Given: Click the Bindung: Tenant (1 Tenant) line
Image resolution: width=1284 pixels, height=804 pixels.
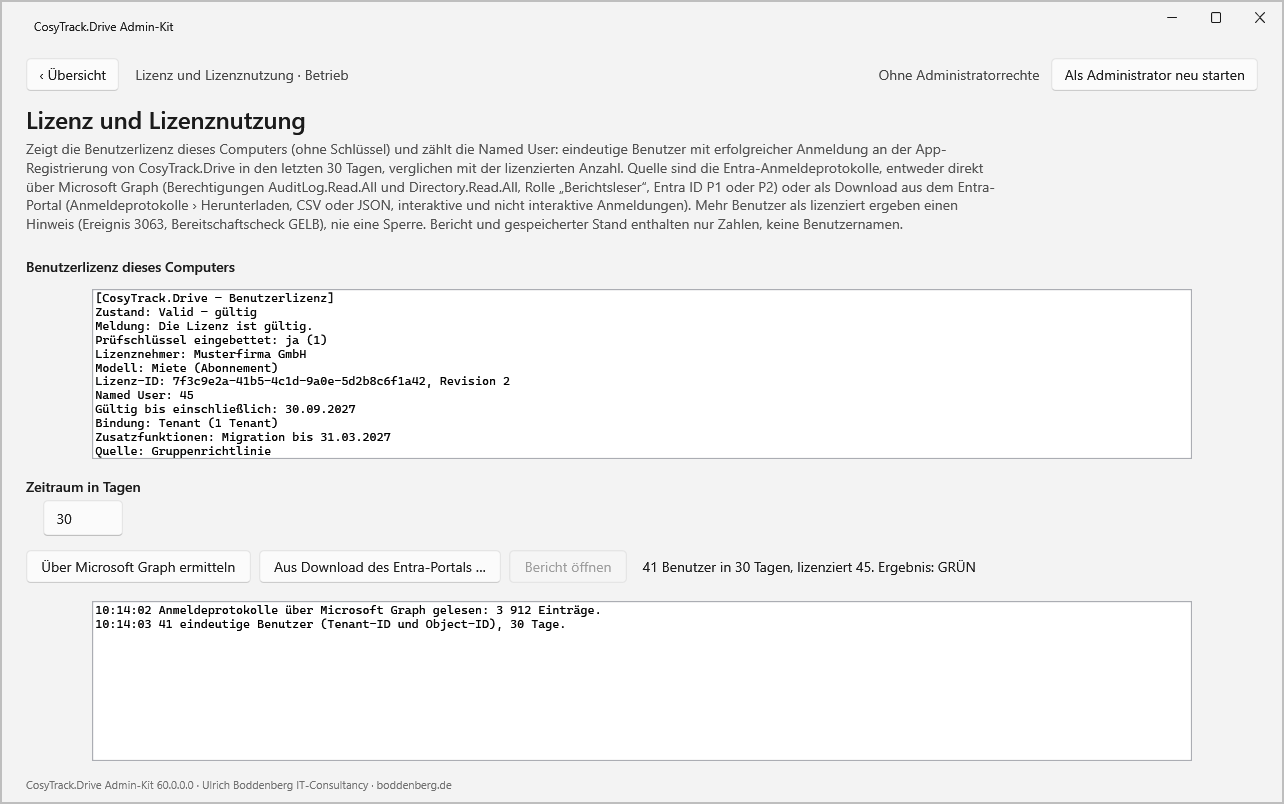Looking at the screenshot, I should pyautogui.click(x=186, y=423).
